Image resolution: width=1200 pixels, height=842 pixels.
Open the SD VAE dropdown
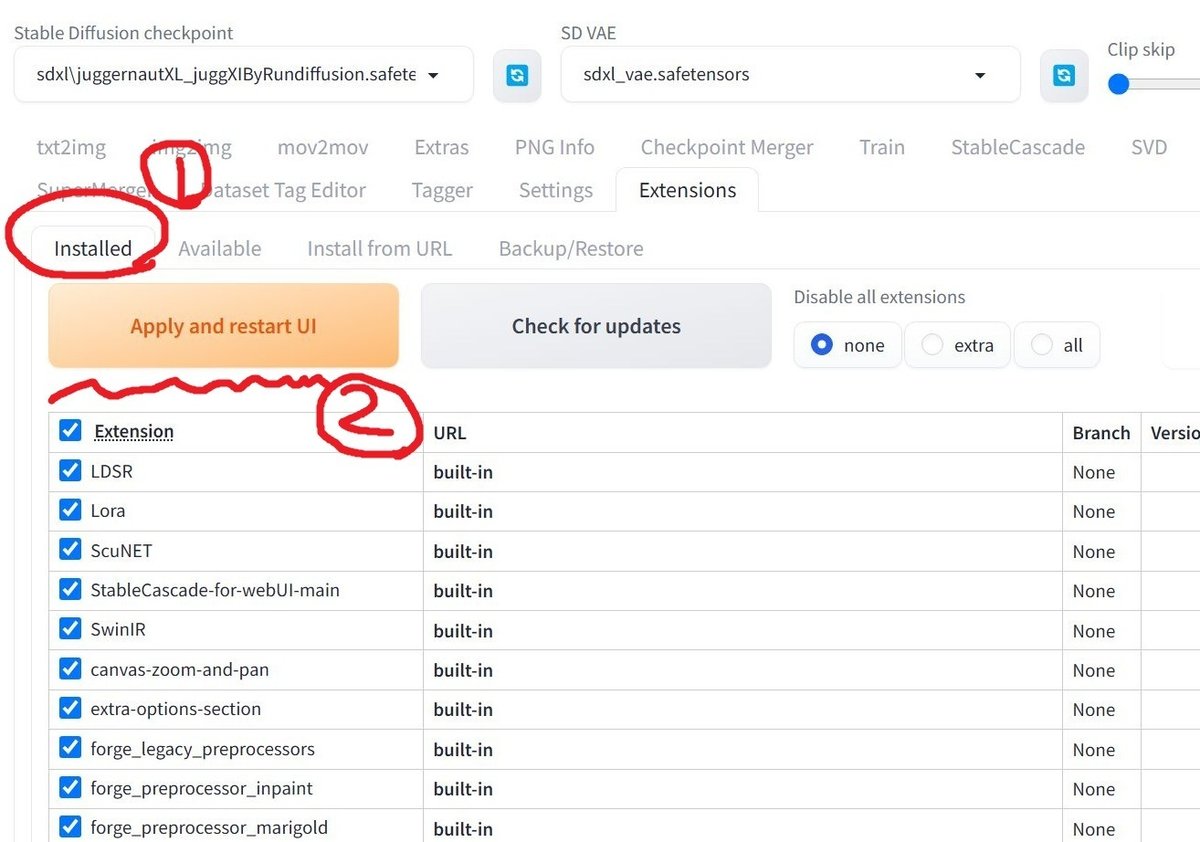pos(790,74)
